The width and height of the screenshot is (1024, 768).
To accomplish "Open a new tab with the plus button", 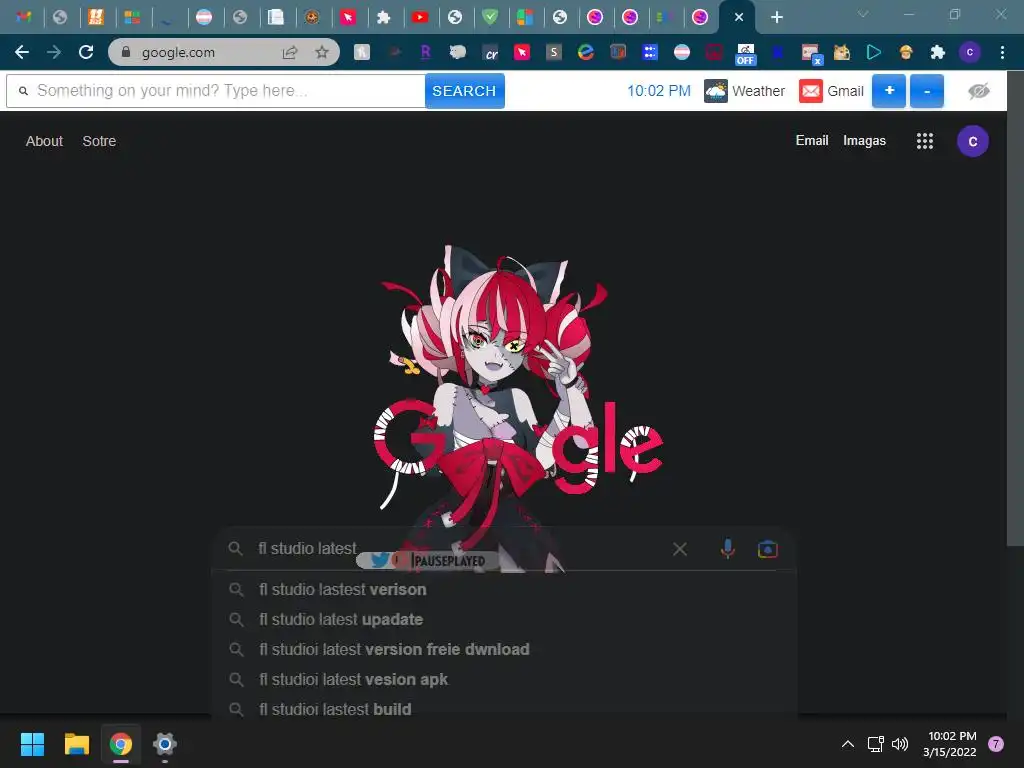I will coord(776,17).
